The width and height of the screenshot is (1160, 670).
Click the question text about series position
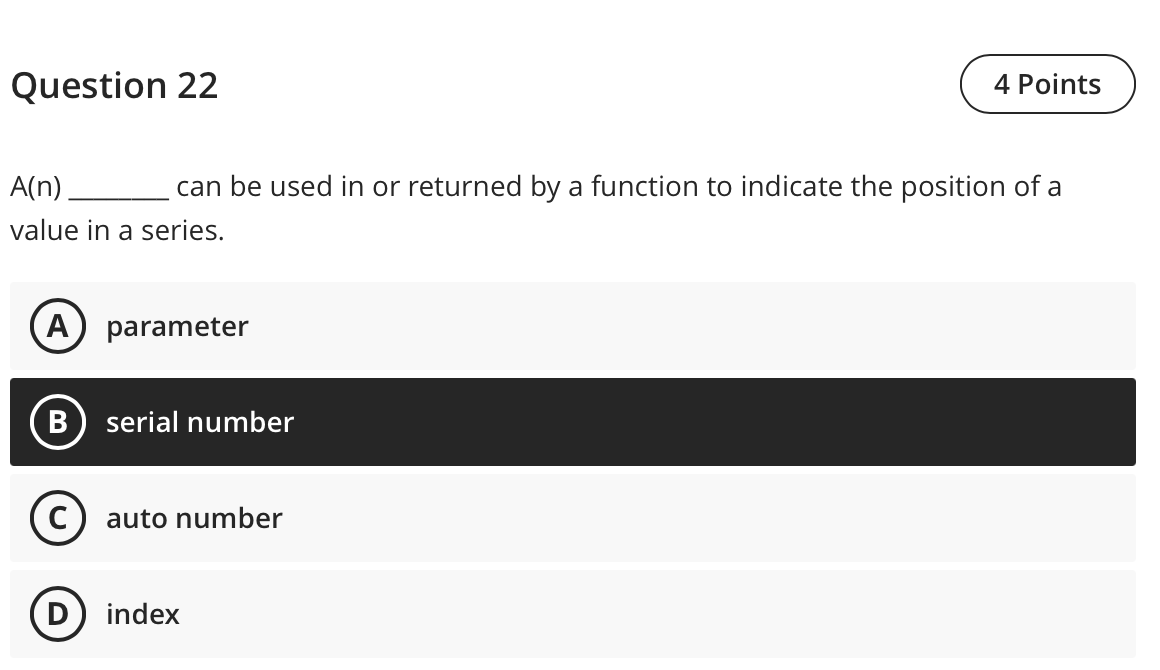pos(536,207)
